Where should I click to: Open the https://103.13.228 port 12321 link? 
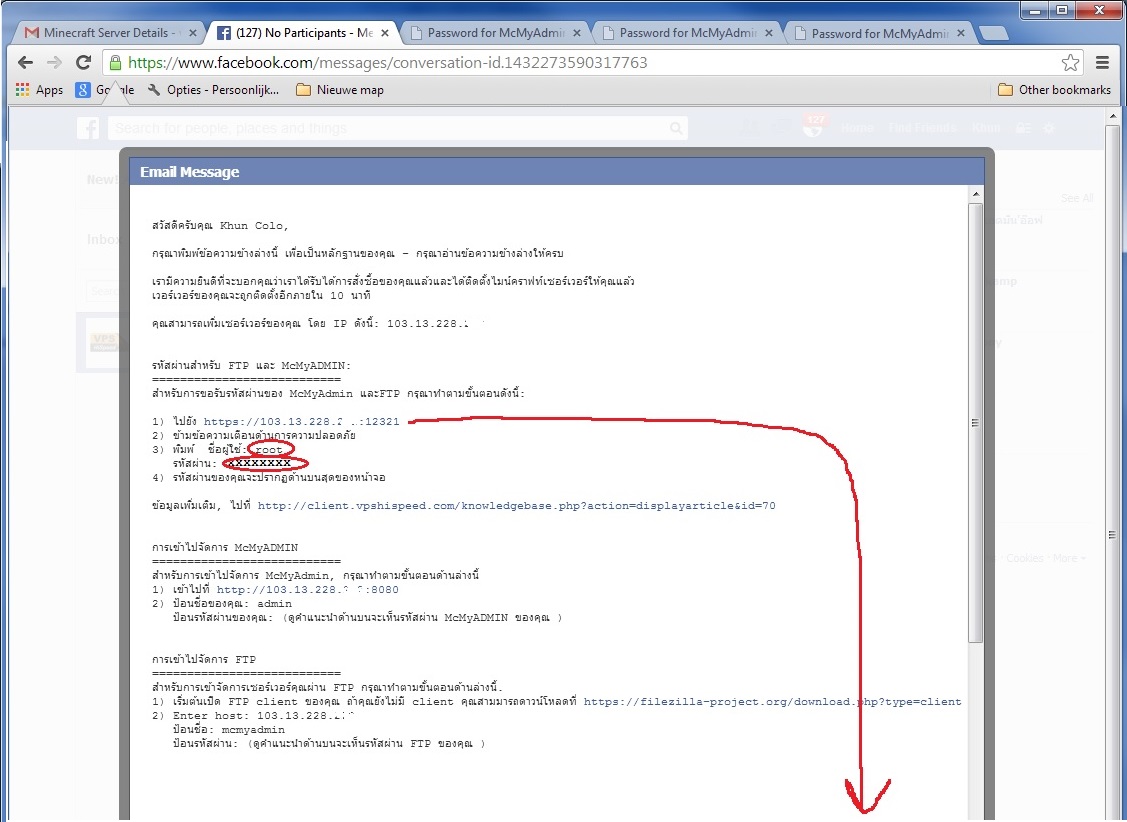pos(301,422)
